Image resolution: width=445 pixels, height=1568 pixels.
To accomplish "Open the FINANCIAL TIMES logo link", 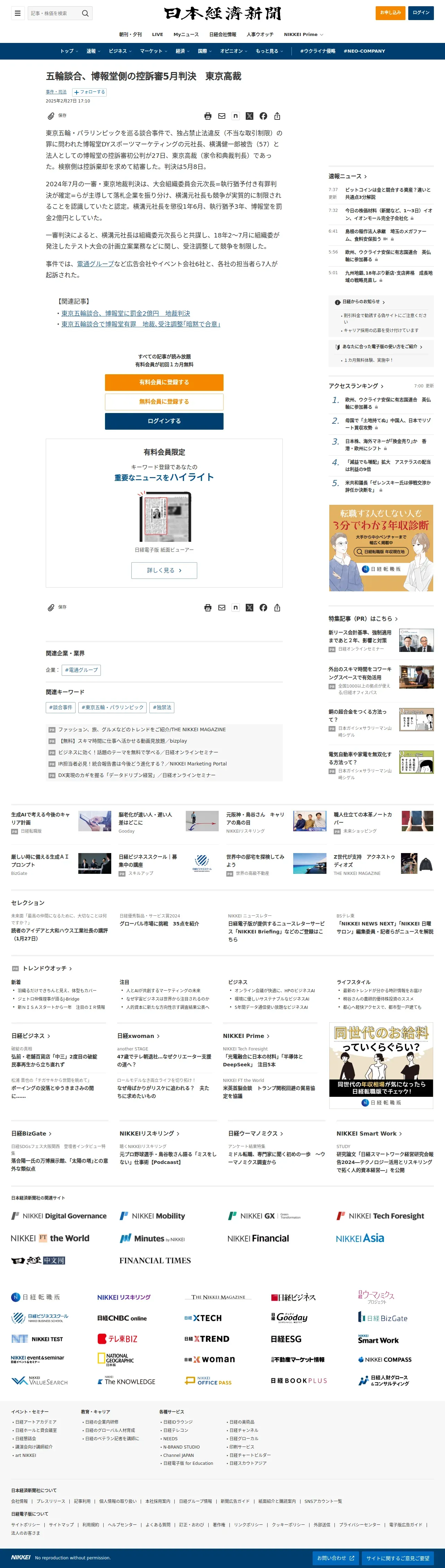I will pyautogui.click(x=155, y=1261).
